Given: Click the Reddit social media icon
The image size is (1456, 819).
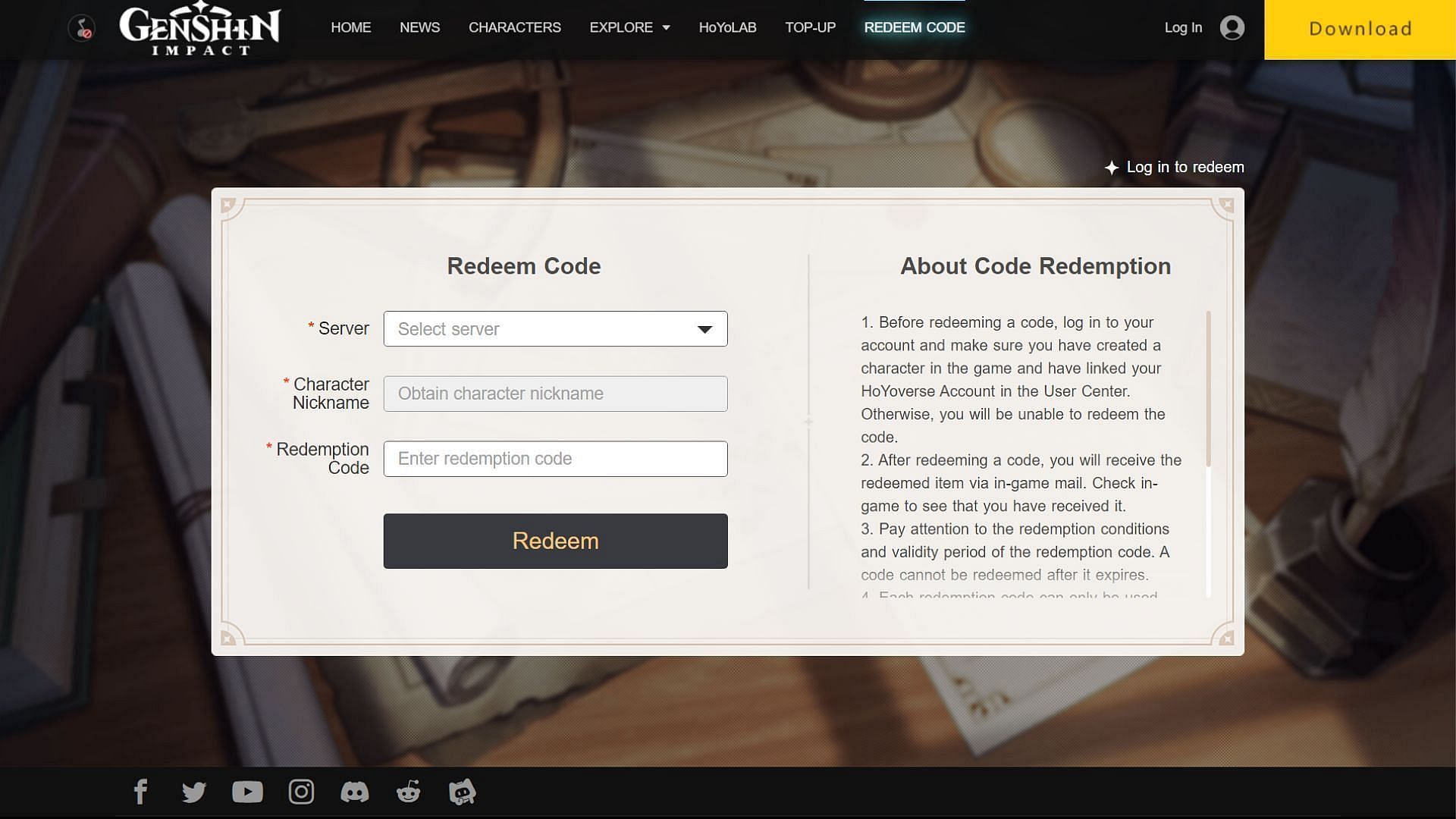Looking at the screenshot, I should click(x=408, y=791).
